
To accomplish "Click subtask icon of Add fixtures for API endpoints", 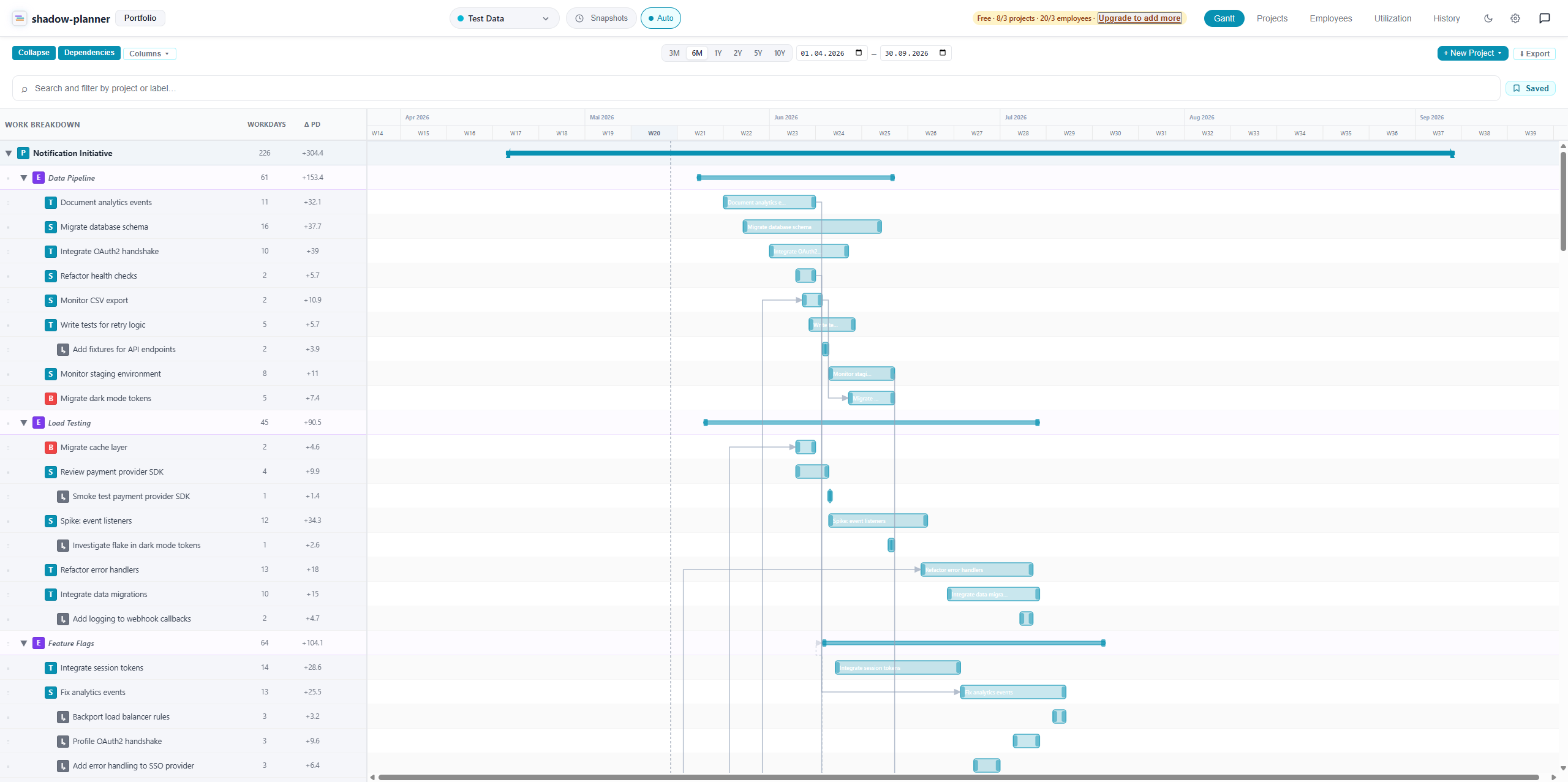I will (63, 349).
